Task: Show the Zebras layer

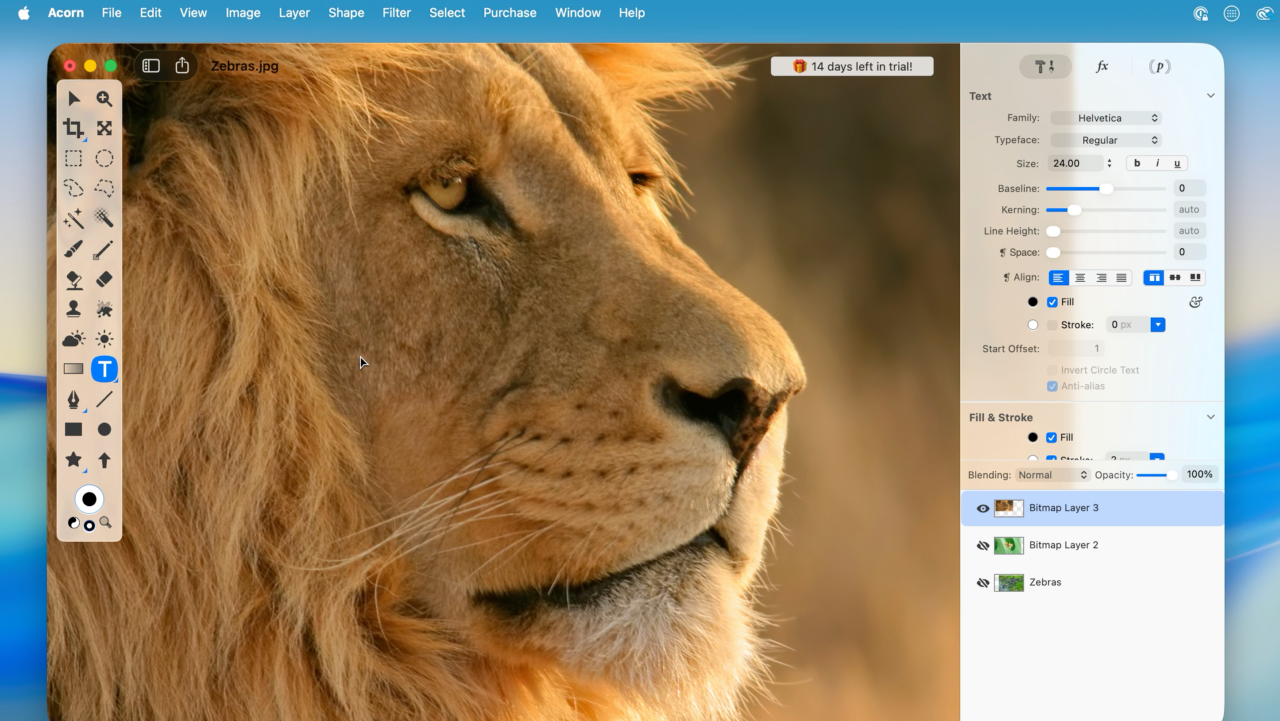Action: pyautogui.click(x=983, y=582)
